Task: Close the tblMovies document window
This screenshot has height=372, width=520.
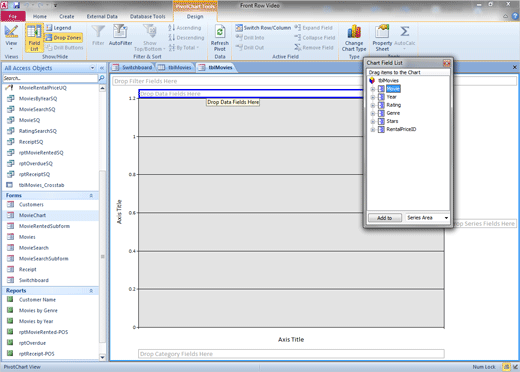Action: pos(514,67)
